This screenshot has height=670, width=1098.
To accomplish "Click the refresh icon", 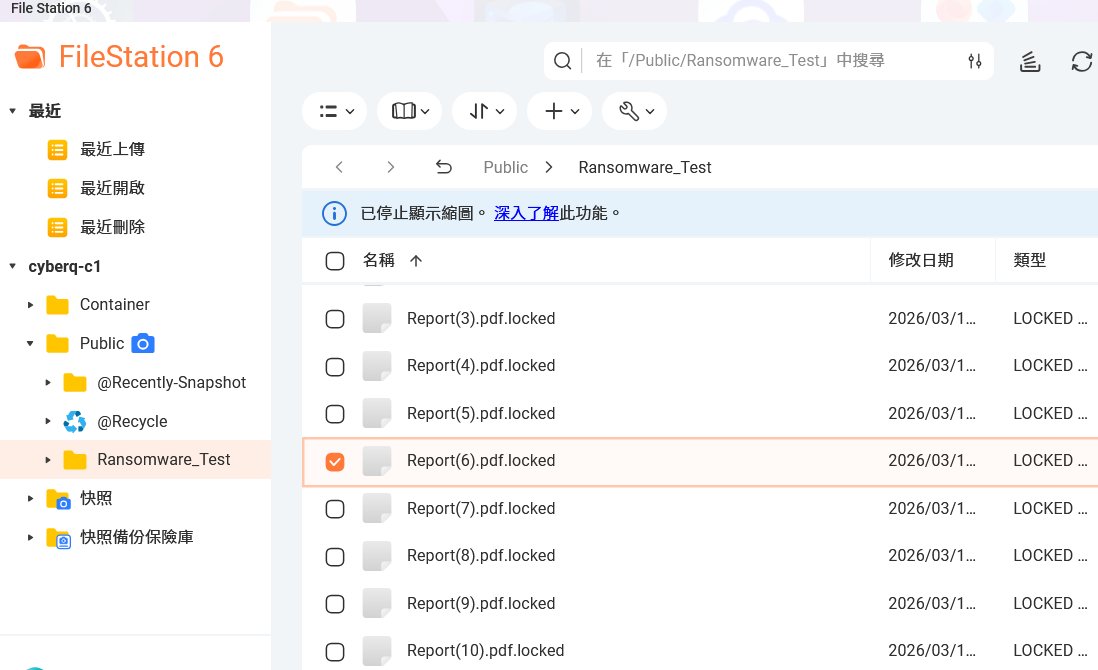I will [x=1081, y=61].
